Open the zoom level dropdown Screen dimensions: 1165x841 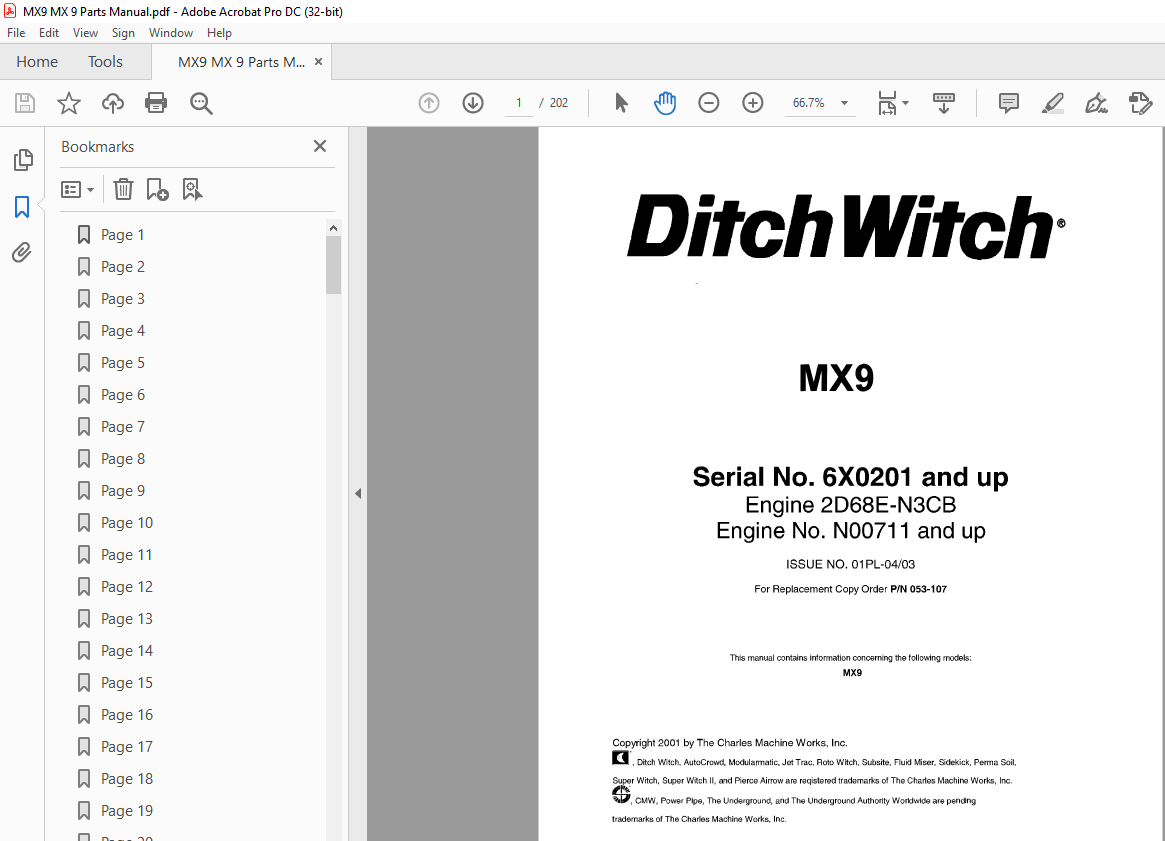(844, 103)
